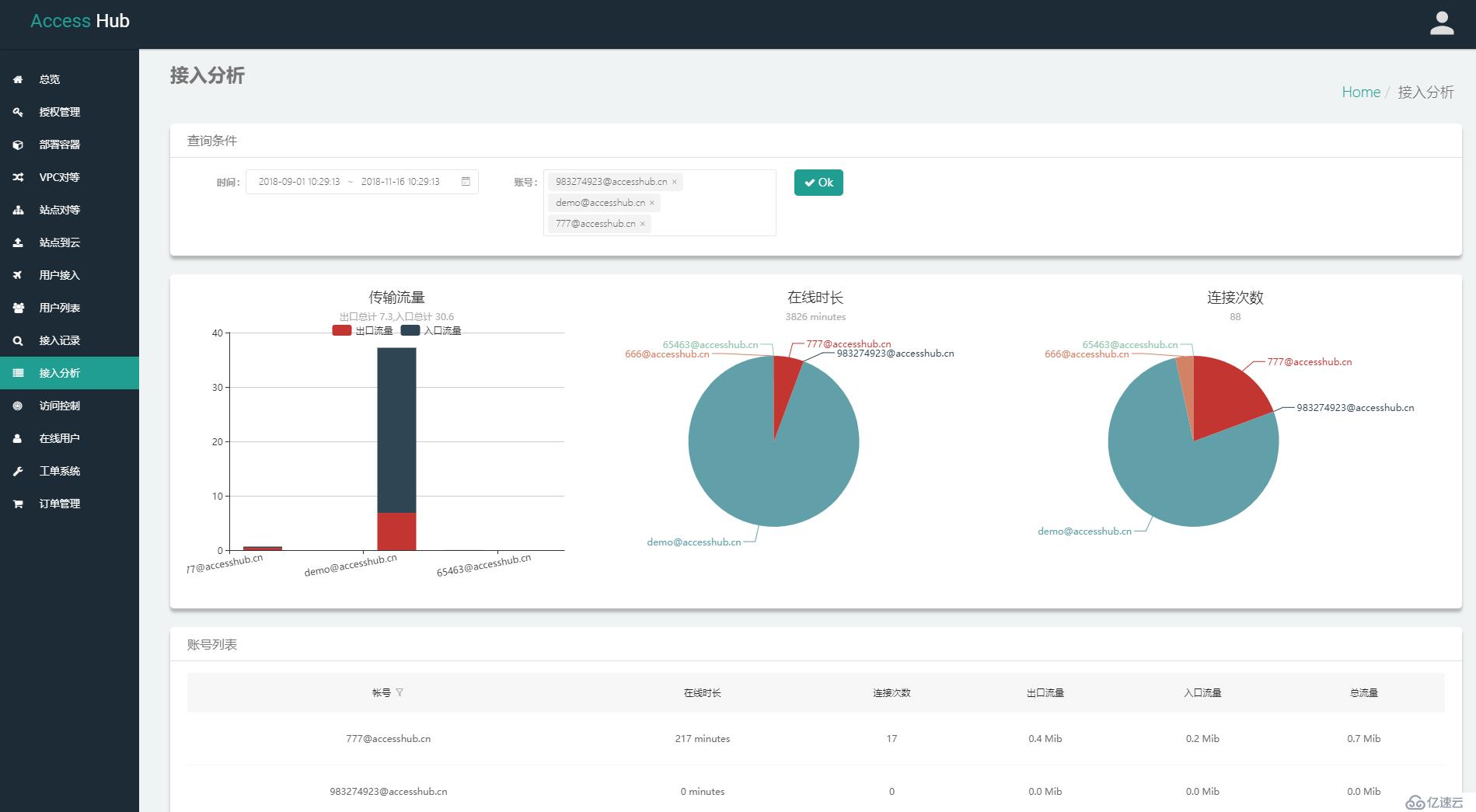This screenshot has width=1476, height=812.
Task: Click 666@accesshub.cn label in 连接次数 pie
Action: click(x=1087, y=354)
